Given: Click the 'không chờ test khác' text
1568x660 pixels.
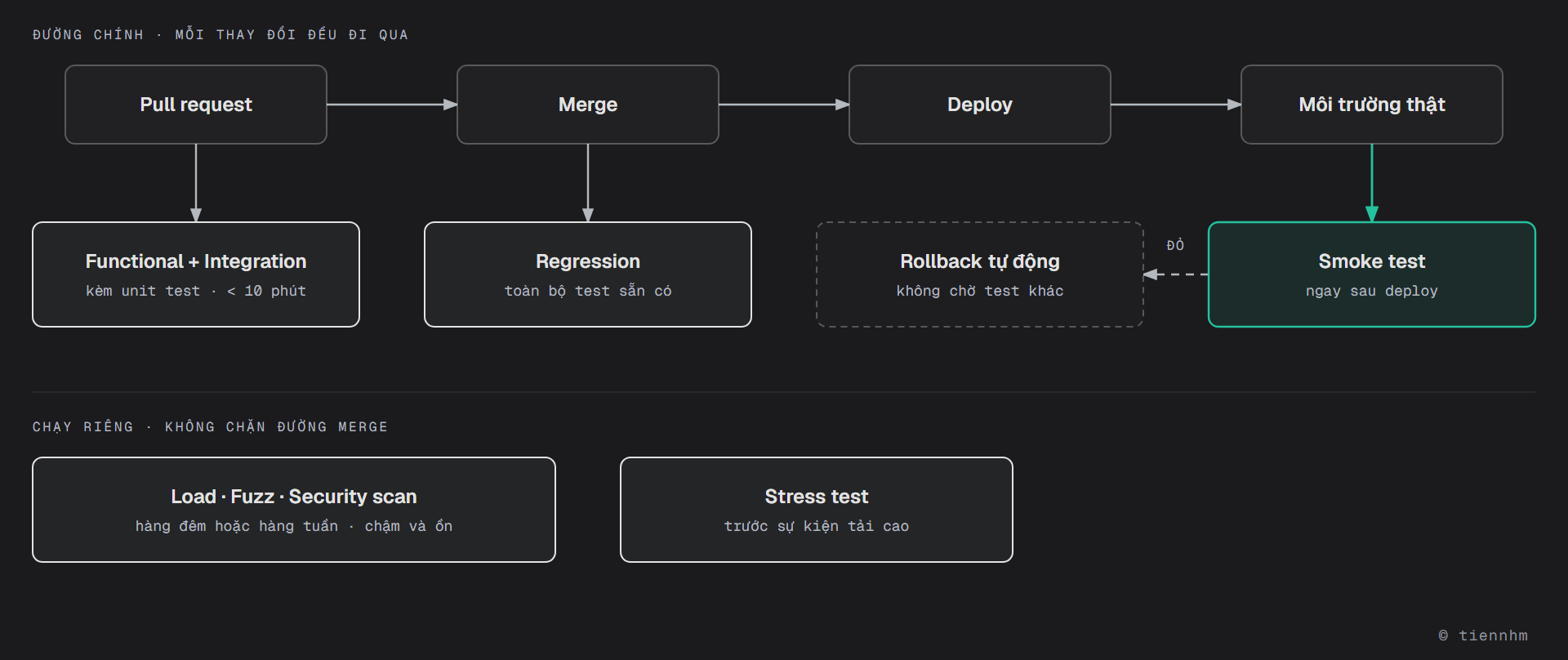Looking at the screenshot, I should pos(980,291).
